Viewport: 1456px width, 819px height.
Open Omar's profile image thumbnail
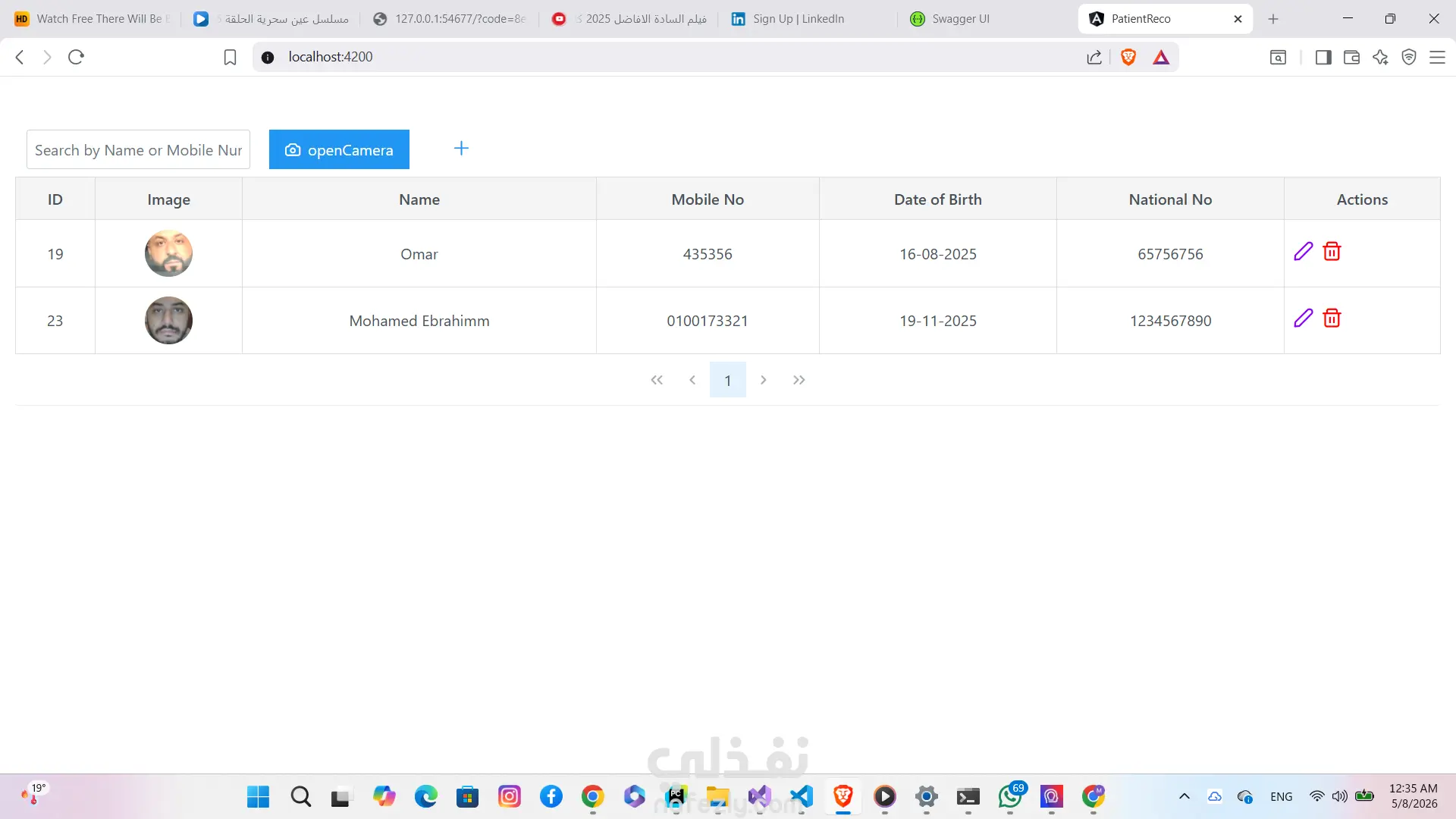168,253
